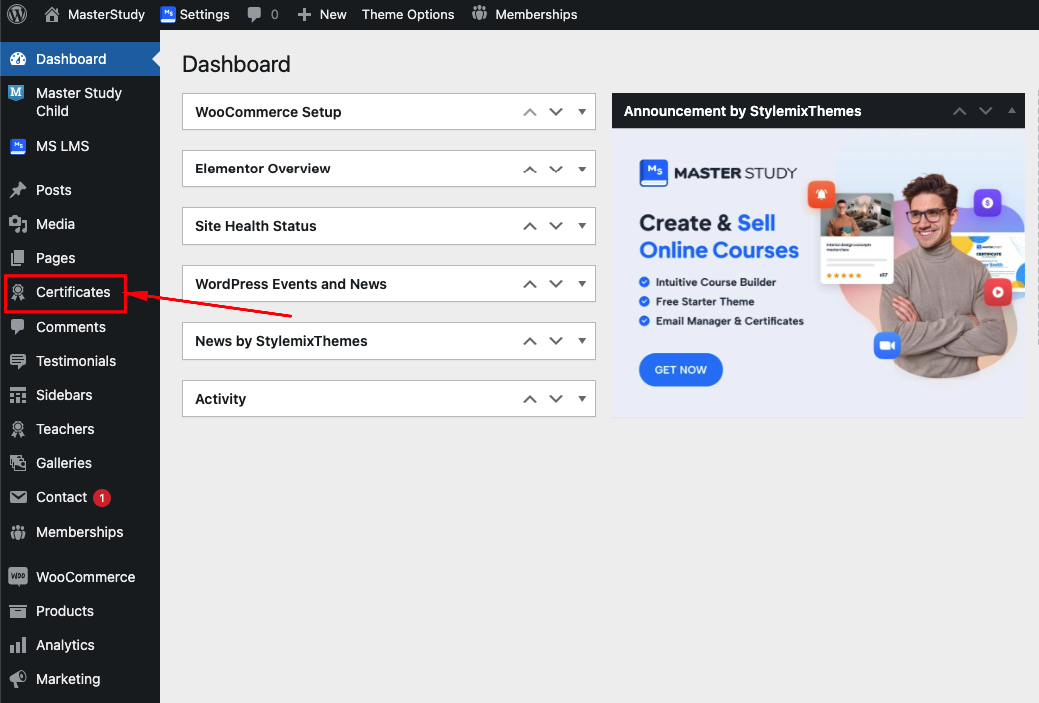Open Certificates menu item label
The height and width of the screenshot is (703, 1039).
coord(73,292)
